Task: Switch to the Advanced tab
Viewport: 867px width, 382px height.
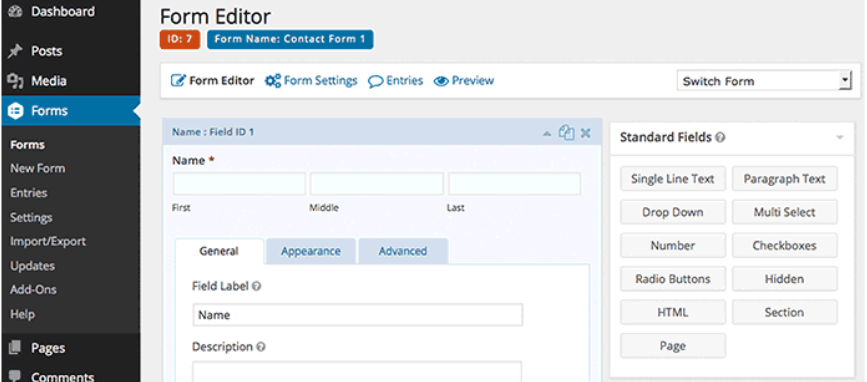Action: click(x=403, y=251)
